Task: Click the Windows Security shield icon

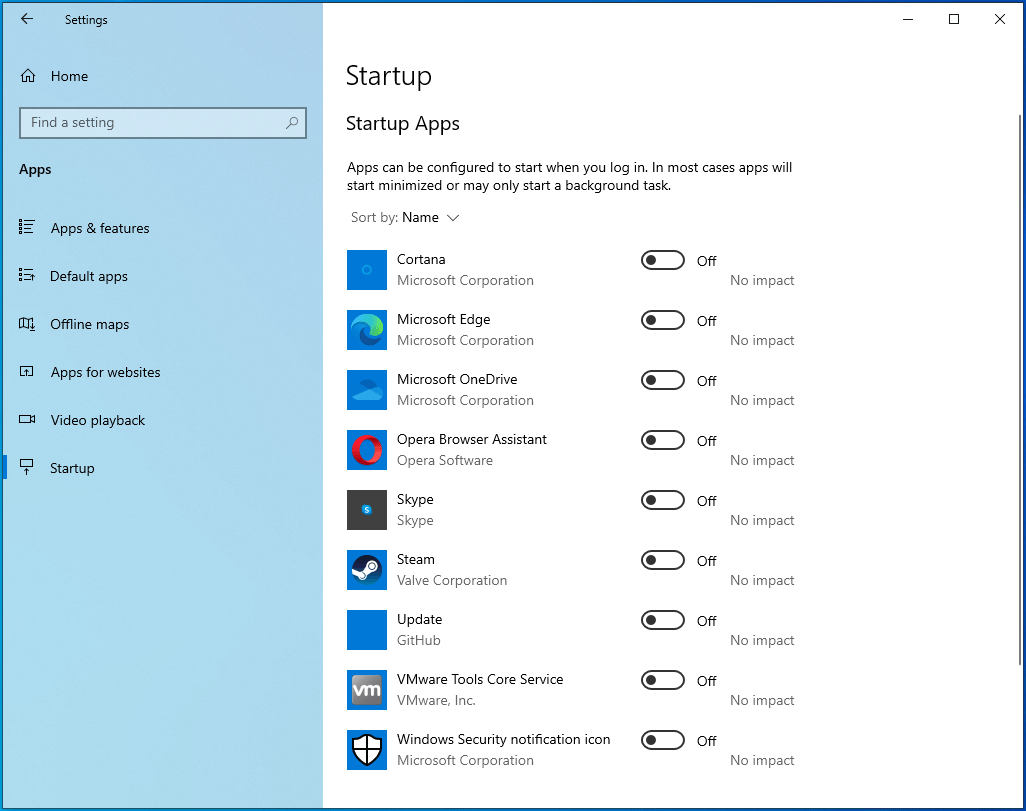Action: click(x=366, y=750)
